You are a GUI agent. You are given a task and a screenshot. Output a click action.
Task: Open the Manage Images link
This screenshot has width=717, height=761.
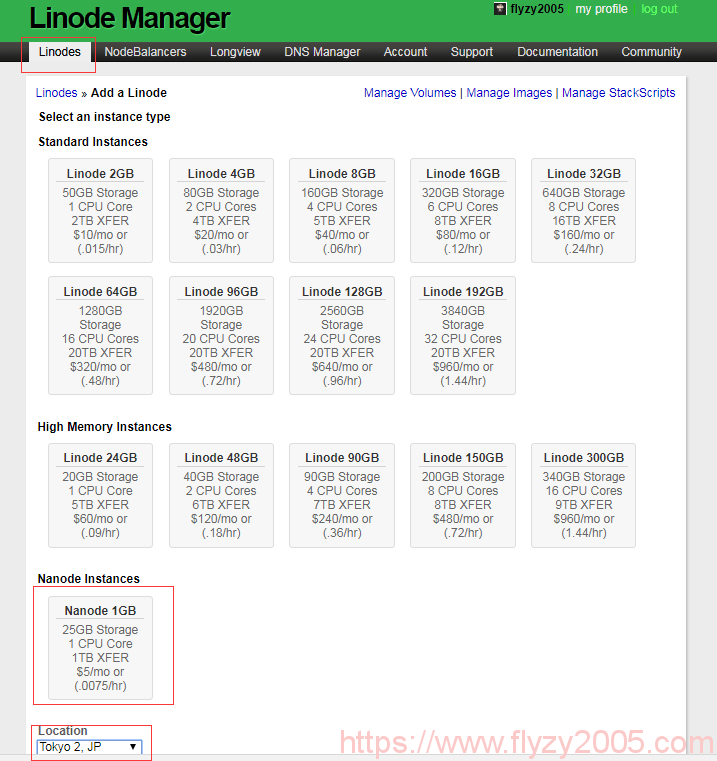(509, 93)
